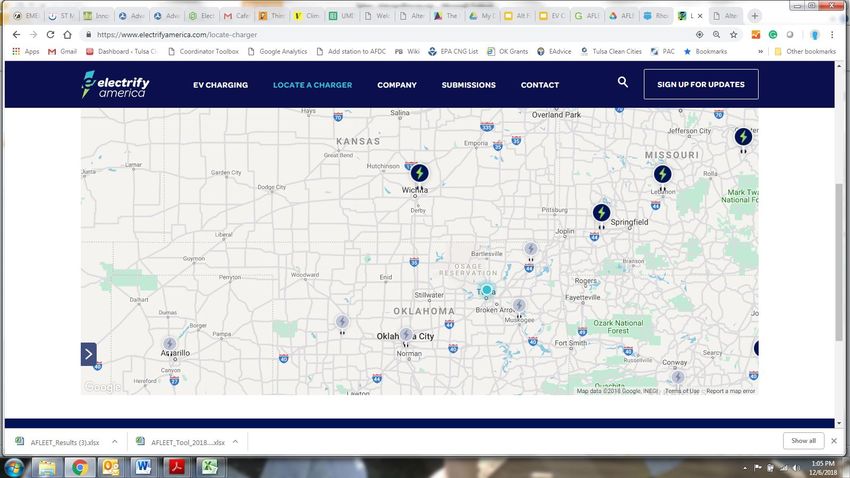
Task: Open the Windows Start menu
Action: [x=14, y=467]
